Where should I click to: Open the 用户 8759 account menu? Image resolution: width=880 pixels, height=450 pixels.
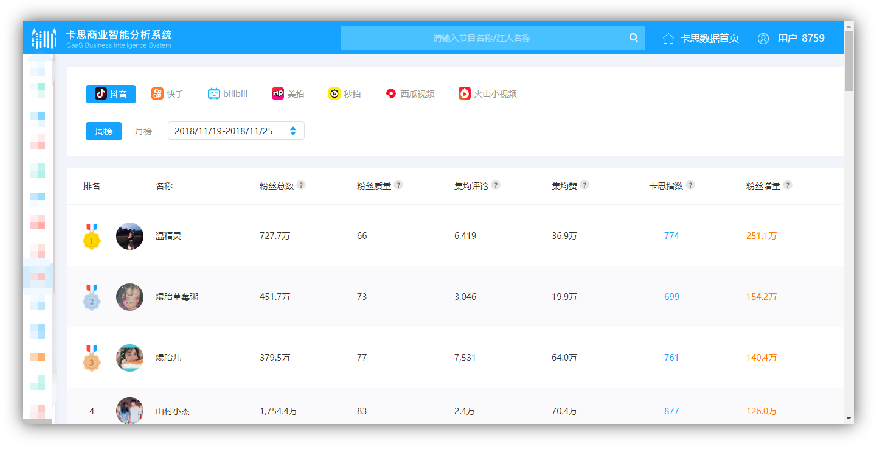[x=791, y=38]
